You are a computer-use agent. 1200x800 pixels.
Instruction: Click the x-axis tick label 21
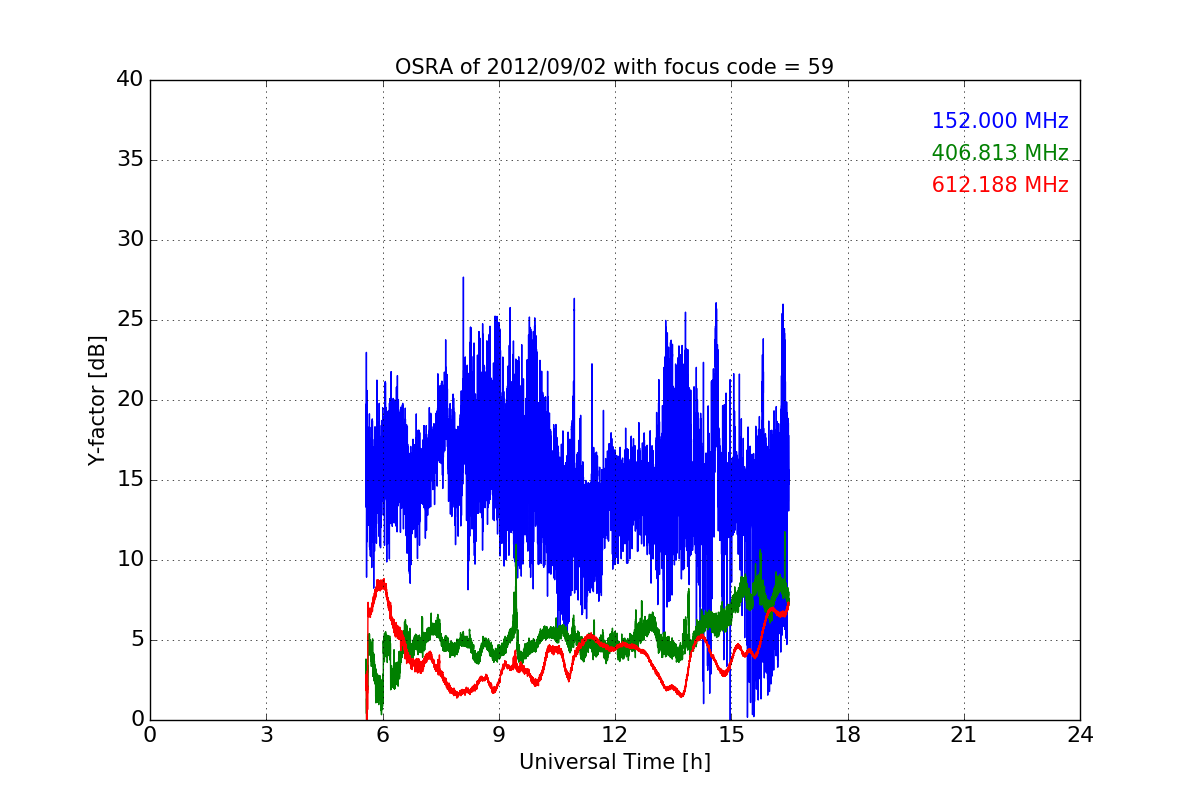tap(964, 735)
